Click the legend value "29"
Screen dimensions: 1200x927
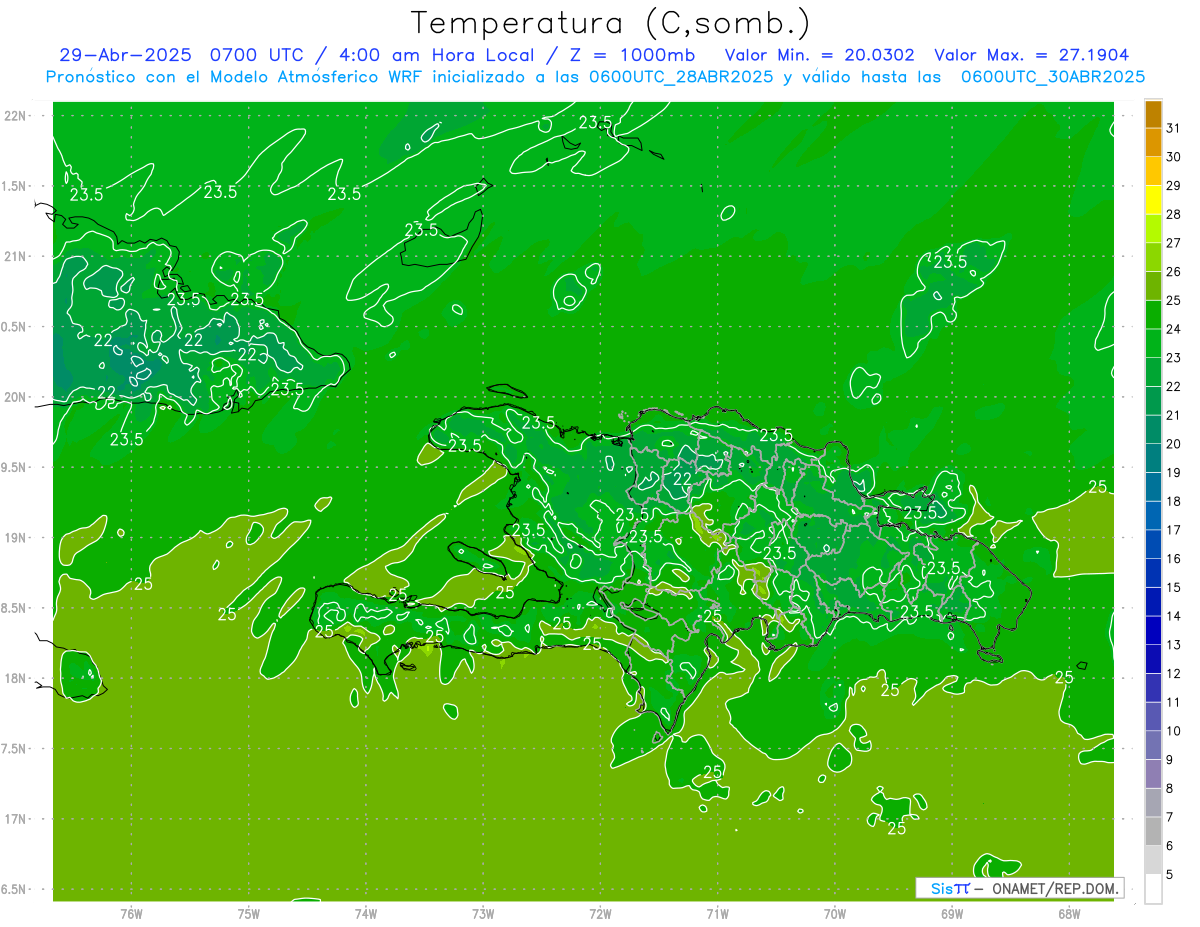[x=1173, y=185]
